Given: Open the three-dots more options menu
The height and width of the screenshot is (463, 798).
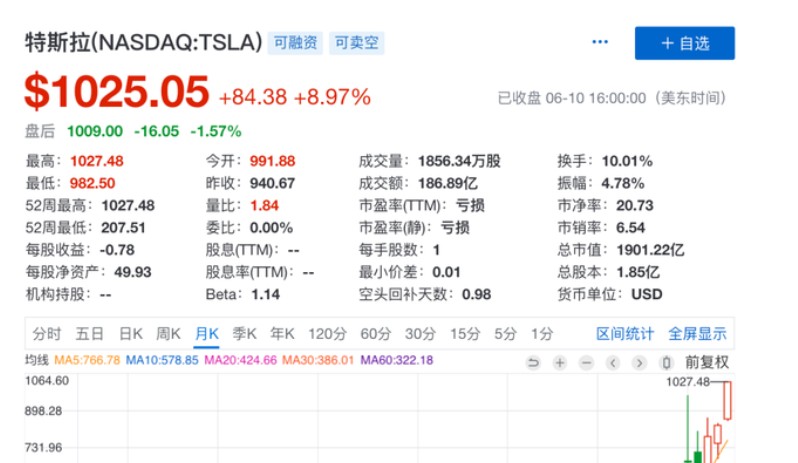Looking at the screenshot, I should [x=600, y=42].
